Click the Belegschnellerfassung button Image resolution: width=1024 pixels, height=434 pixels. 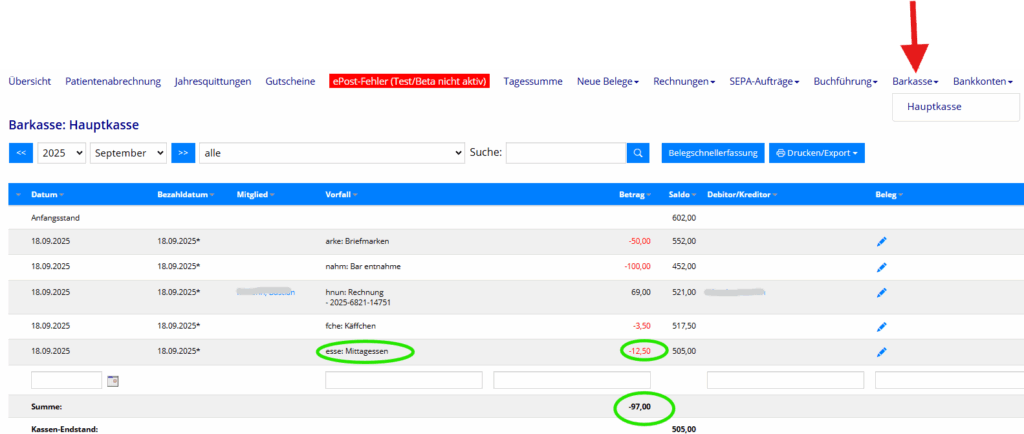713,153
